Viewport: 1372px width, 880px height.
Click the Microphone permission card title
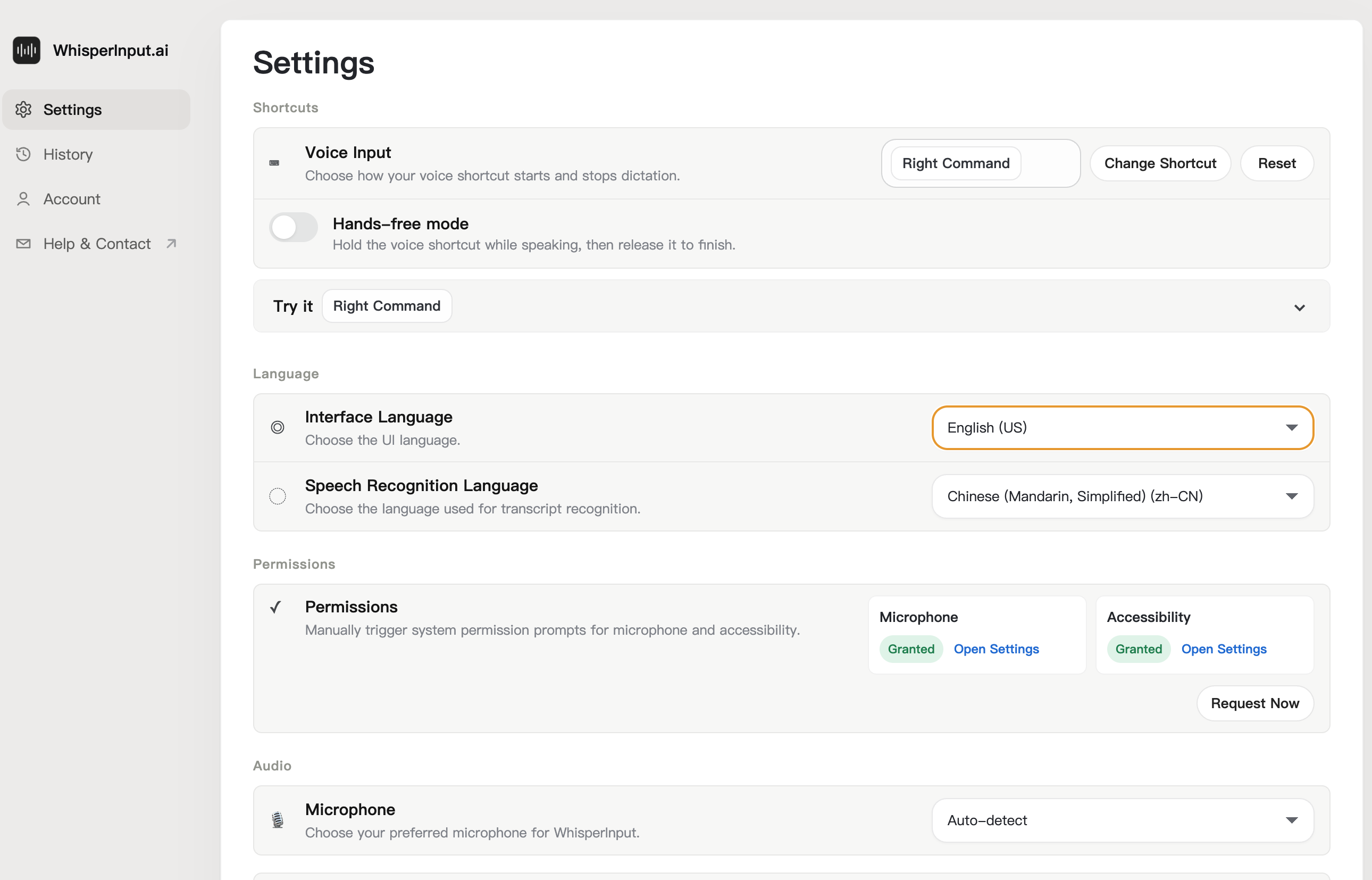tap(918, 617)
